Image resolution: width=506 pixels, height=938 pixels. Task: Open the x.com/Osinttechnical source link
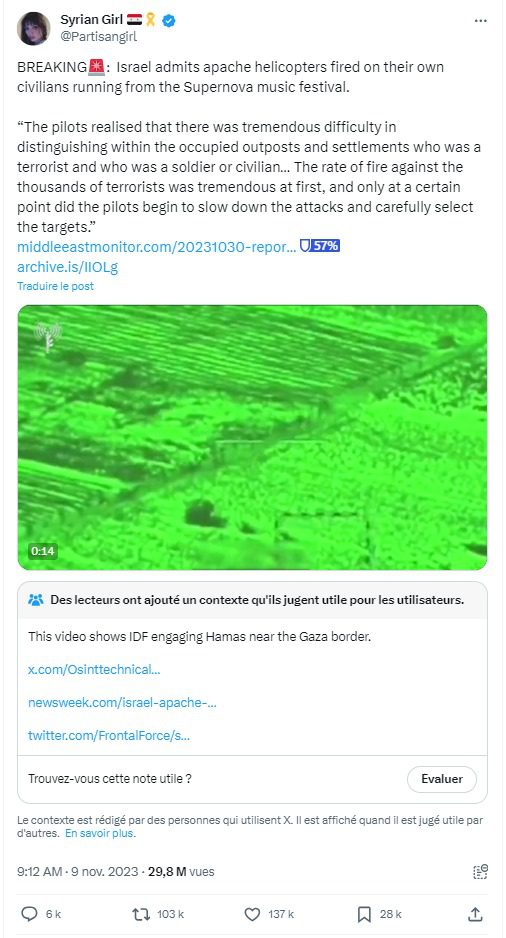(94, 669)
